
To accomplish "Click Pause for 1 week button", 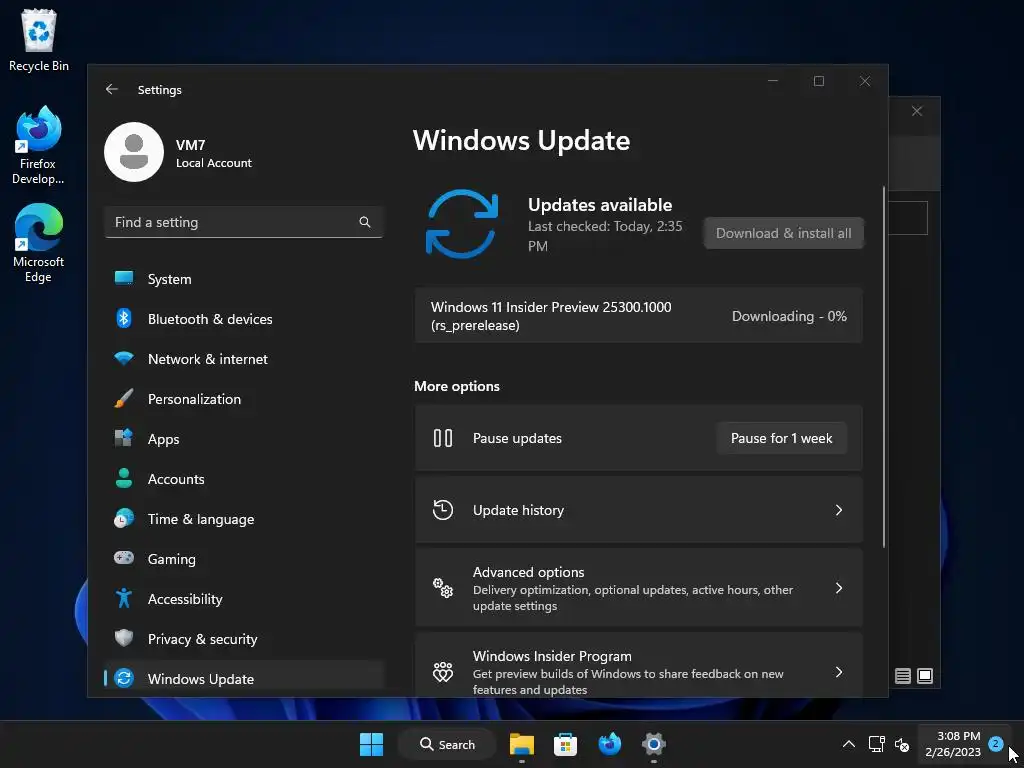I will [x=782, y=438].
